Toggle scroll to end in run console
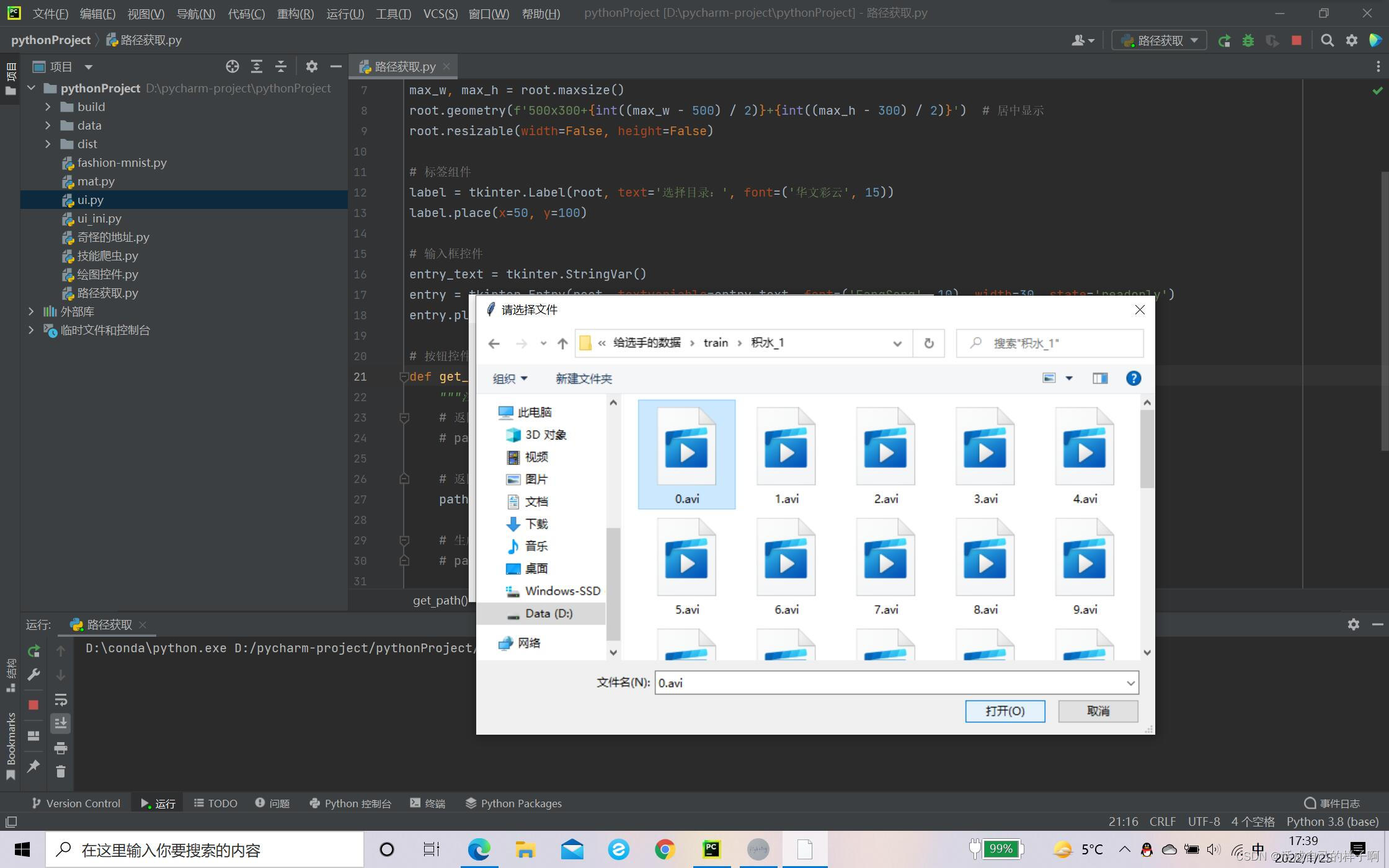 coord(60,724)
